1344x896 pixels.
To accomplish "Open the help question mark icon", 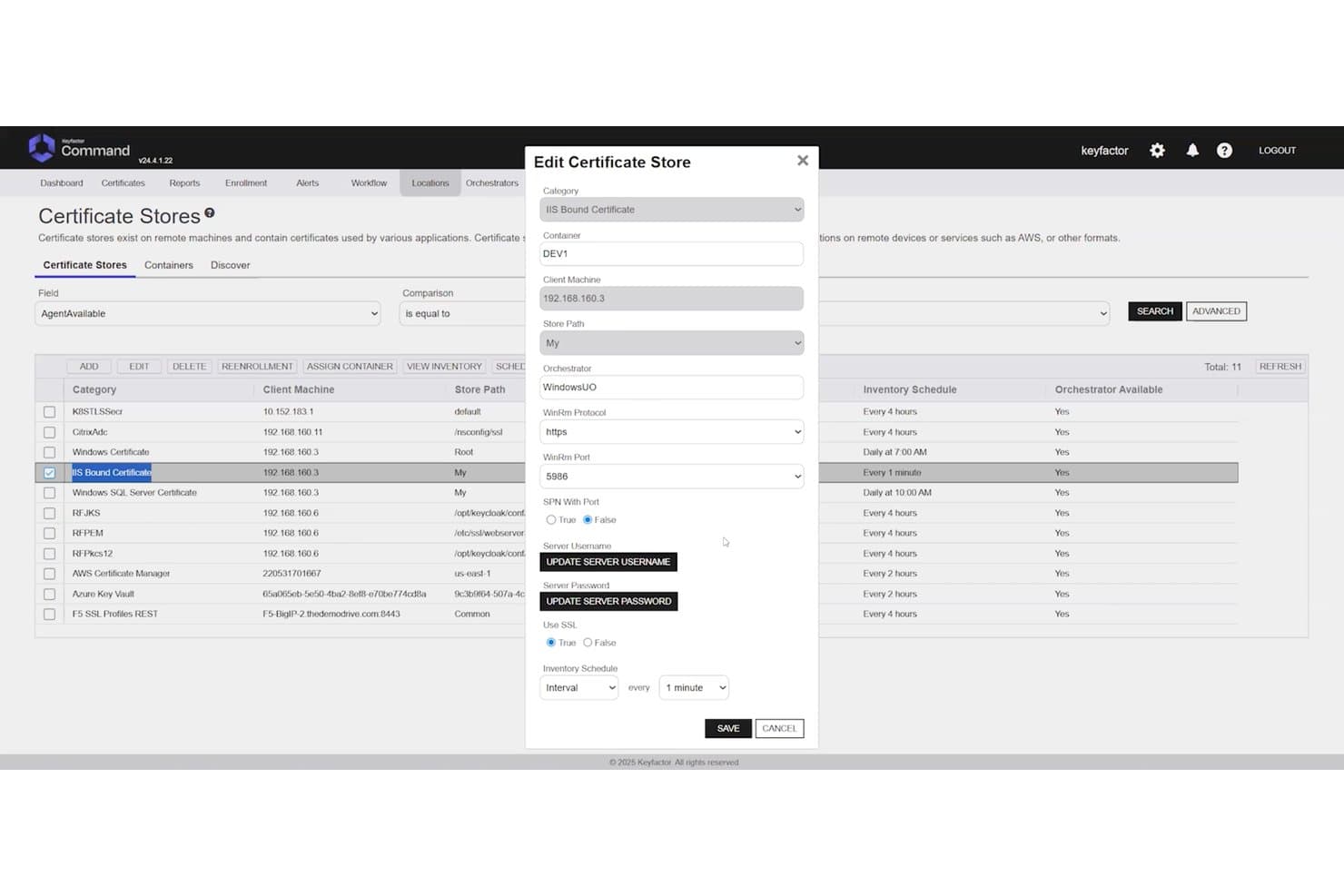I will coord(1224,151).
